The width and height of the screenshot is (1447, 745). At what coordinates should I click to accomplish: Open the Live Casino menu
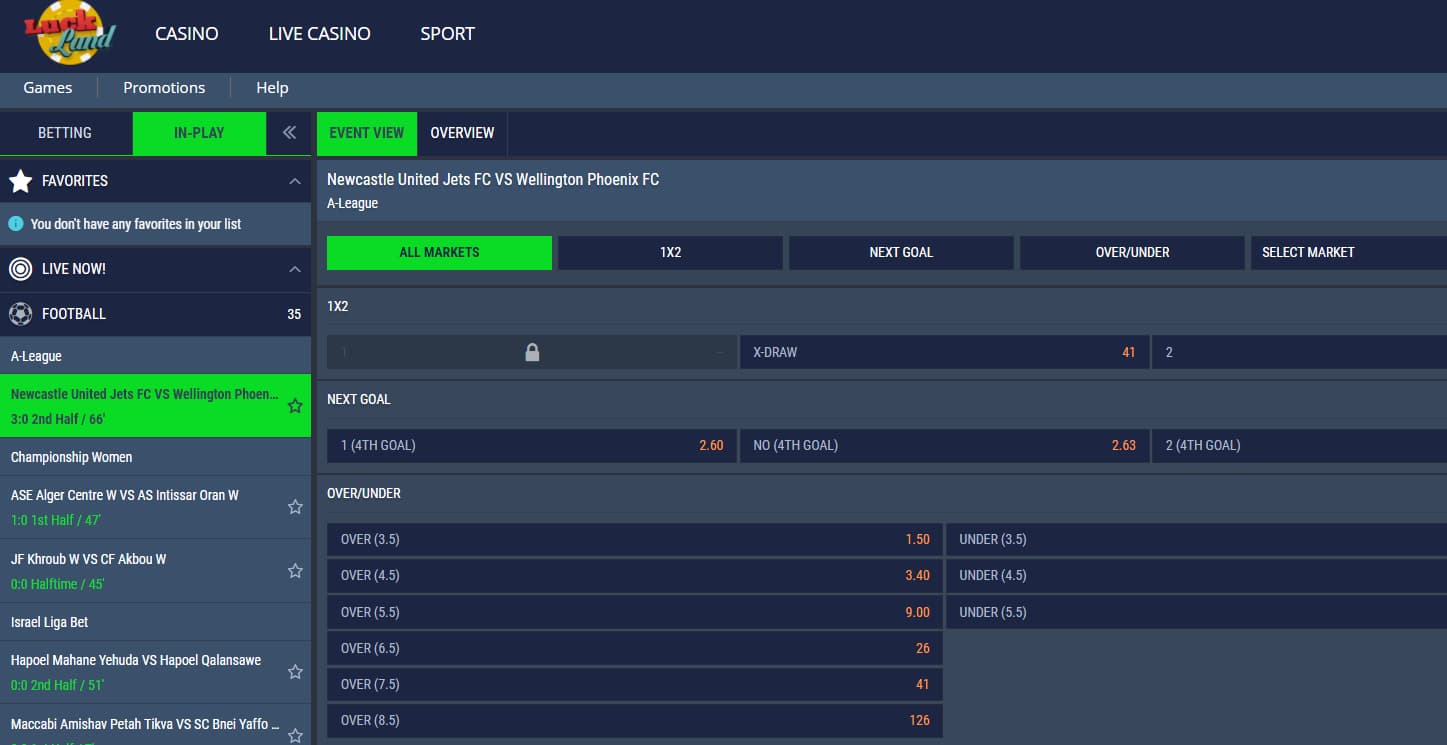pyautogui.click(x=319, y=34)
